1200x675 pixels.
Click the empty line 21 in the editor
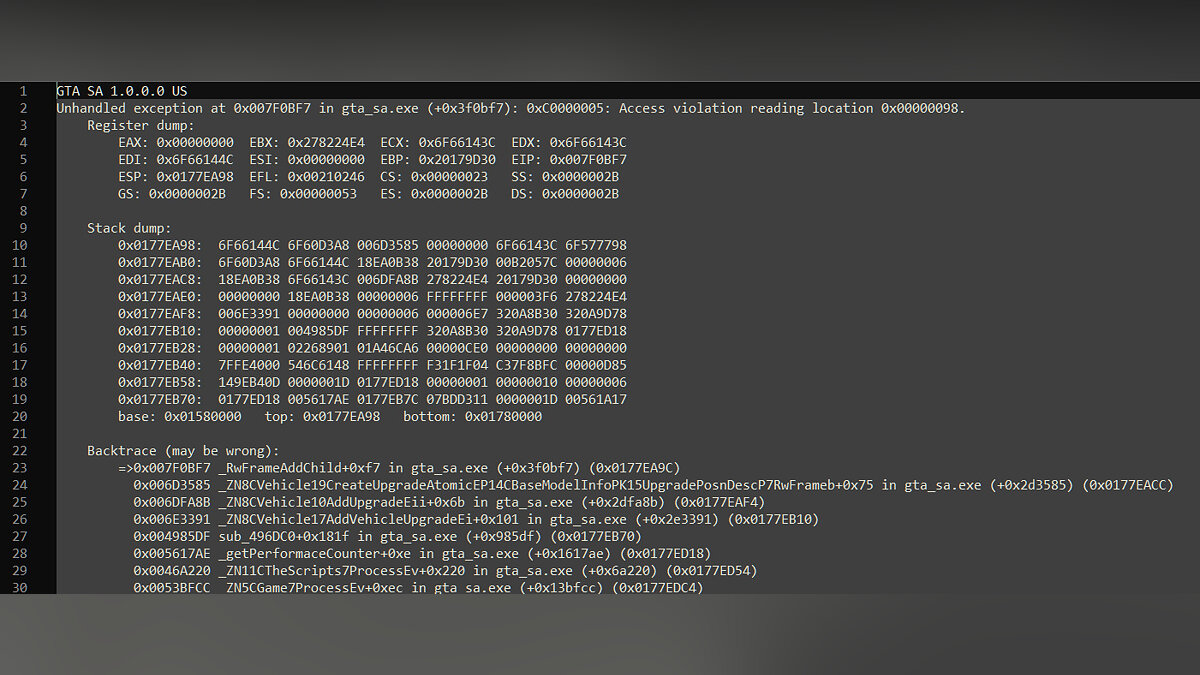(x=400, y=434)
